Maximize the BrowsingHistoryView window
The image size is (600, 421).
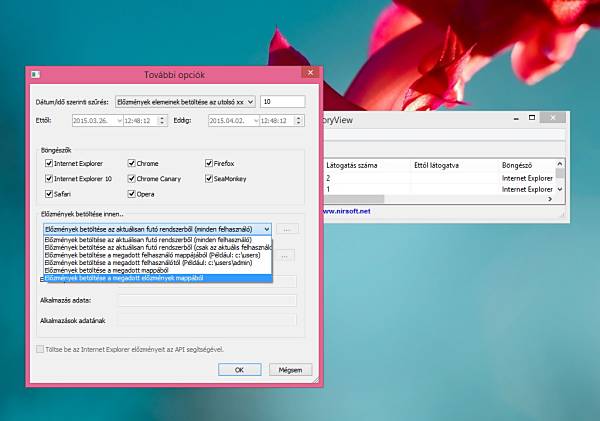click(532, 117)
